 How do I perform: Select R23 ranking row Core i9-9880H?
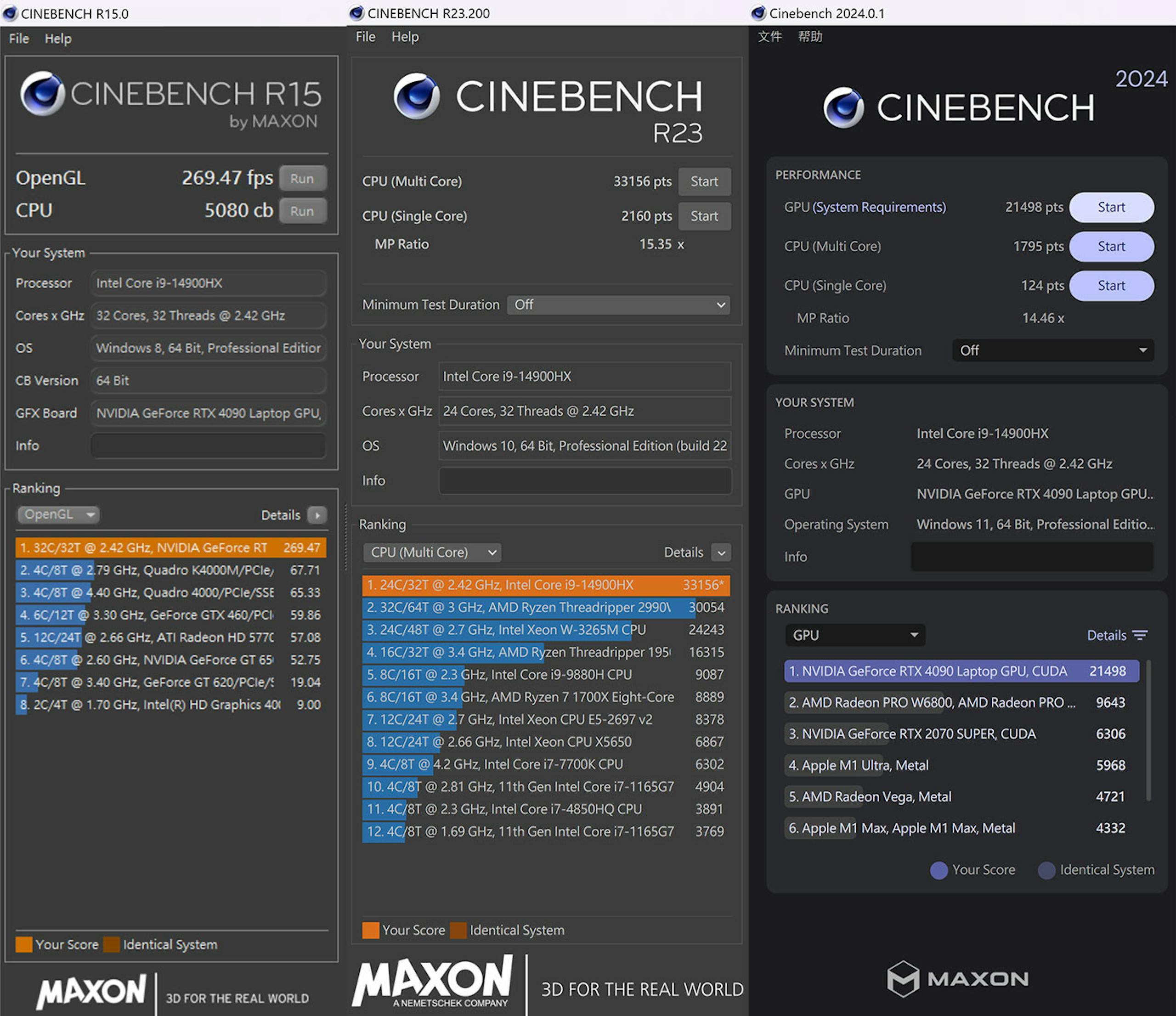coord(546,675)
